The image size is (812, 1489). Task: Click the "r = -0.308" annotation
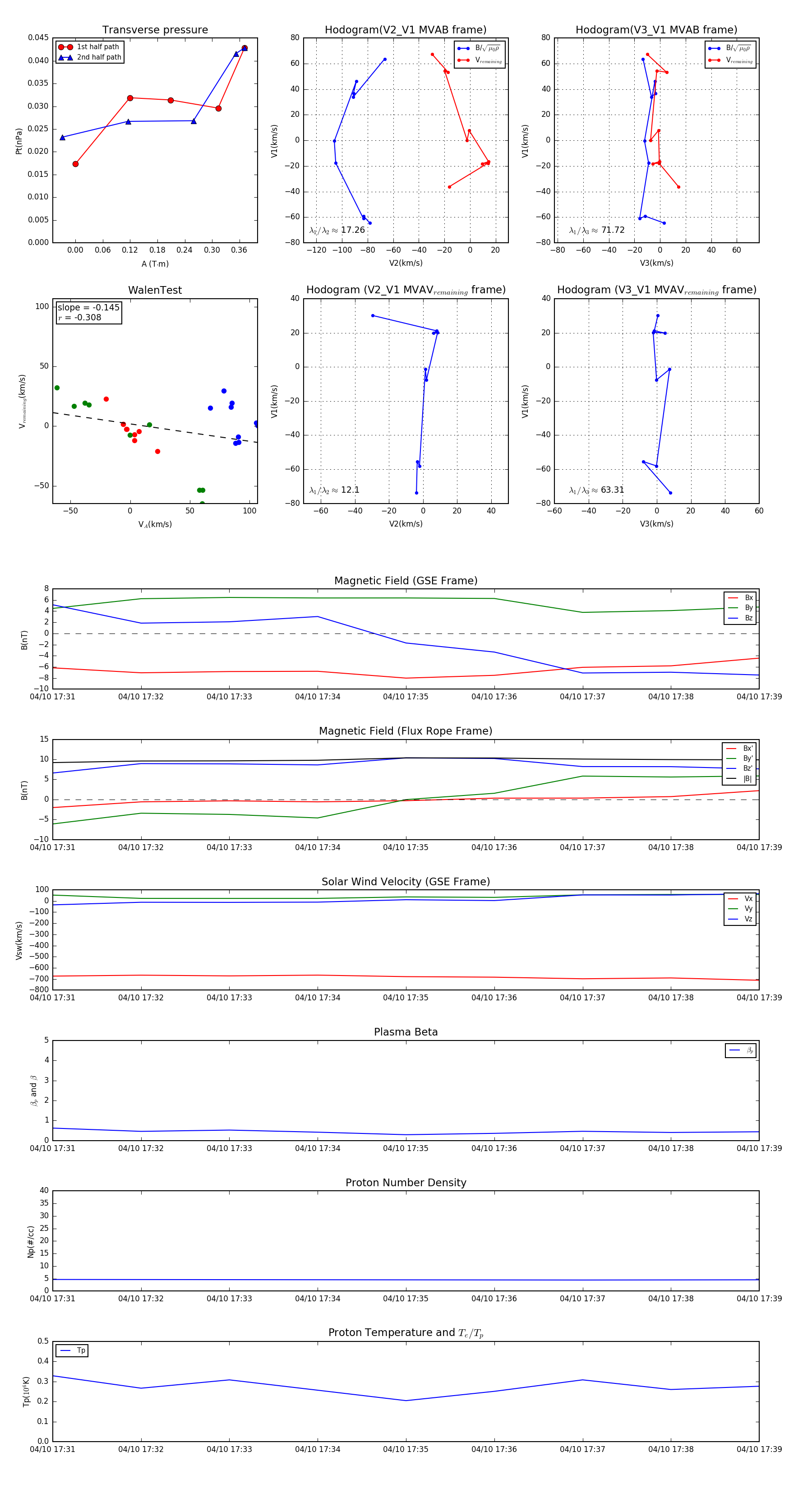click(79, 317)
